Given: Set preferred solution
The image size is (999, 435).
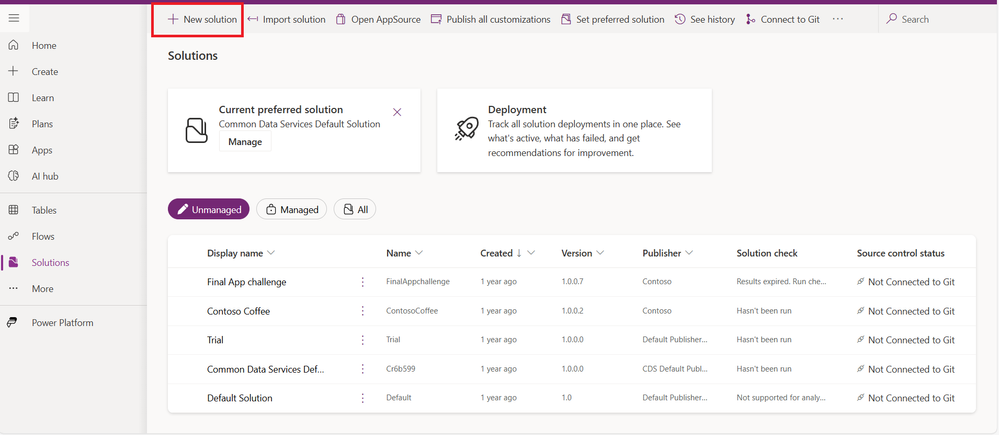Looking at the screenshot, I should (x=612, y=19).
